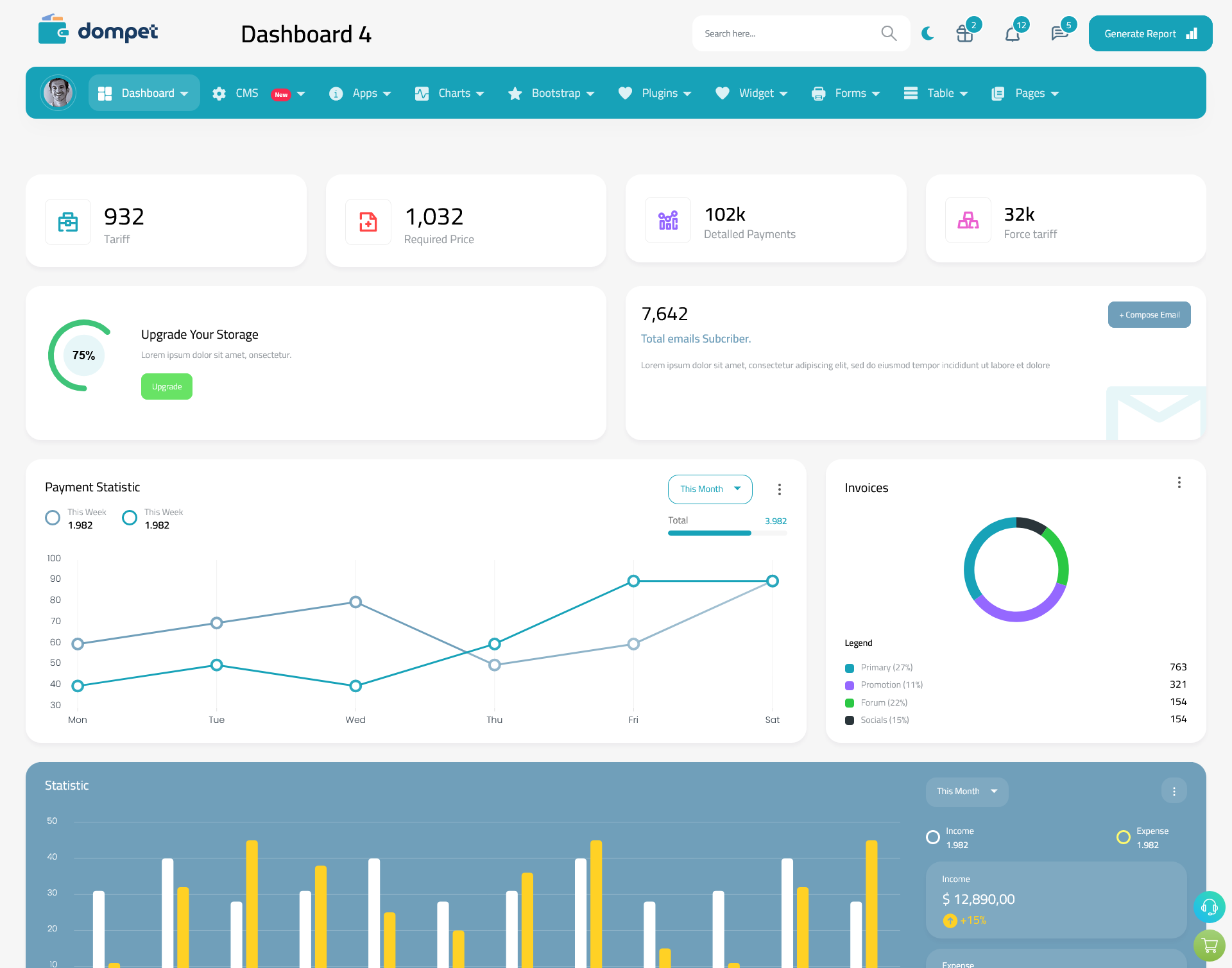Click the Upgrade storage button
Viewport: 1232px width, 968px height.
[x=166, y=387]
